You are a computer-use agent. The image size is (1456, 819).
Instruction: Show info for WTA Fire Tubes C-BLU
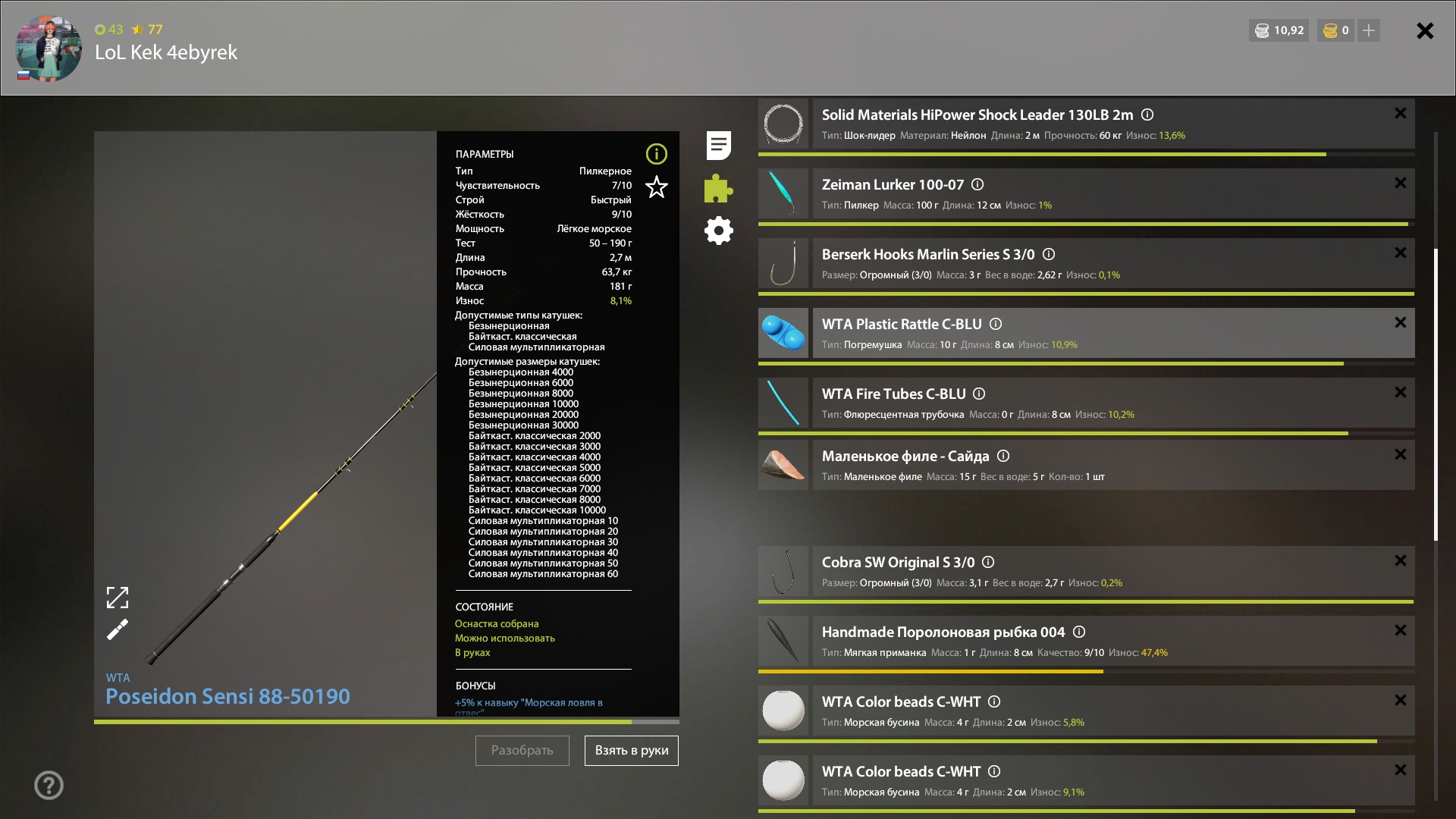[x=979, y=394]
